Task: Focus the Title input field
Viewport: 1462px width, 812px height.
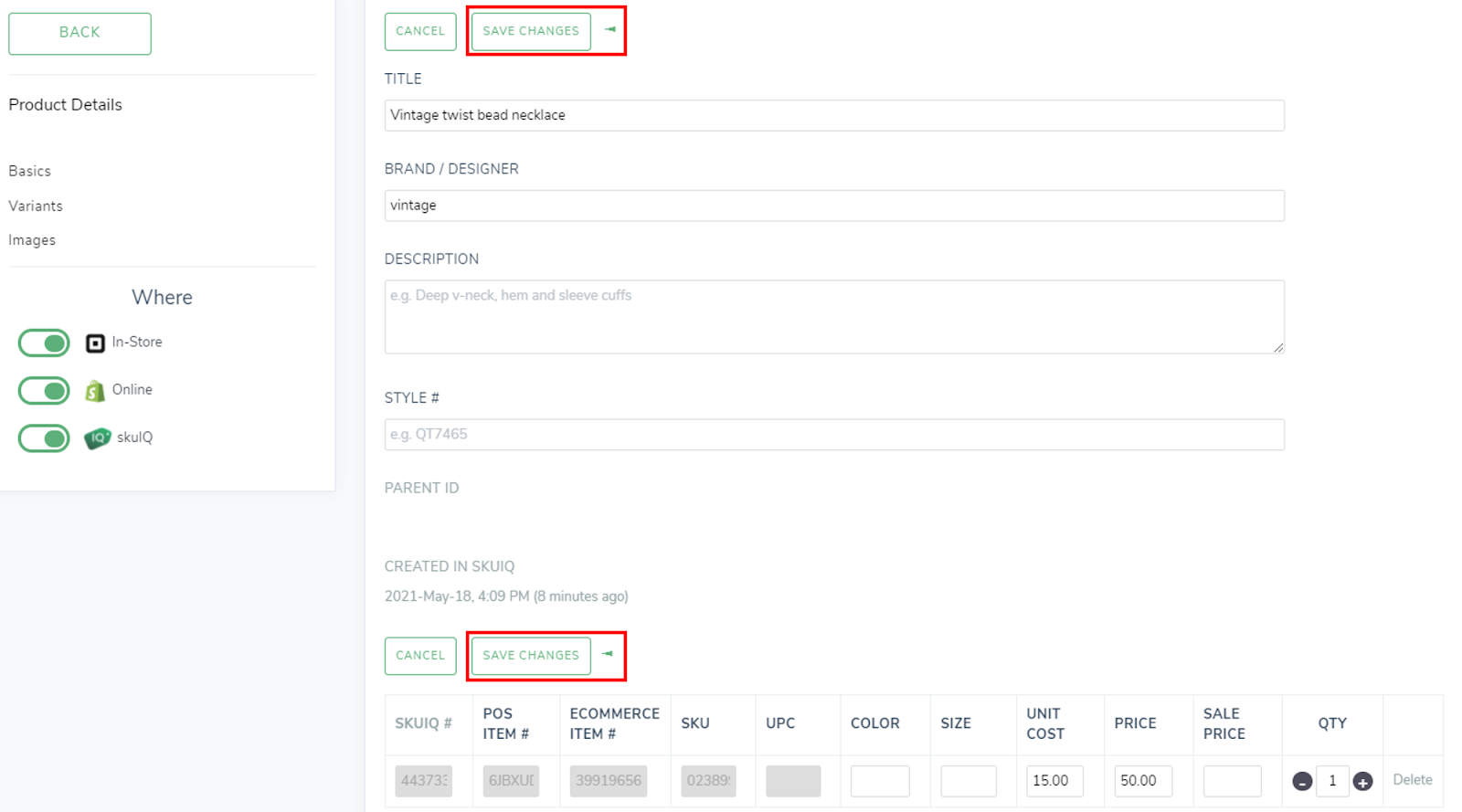Action: (833, 115)
